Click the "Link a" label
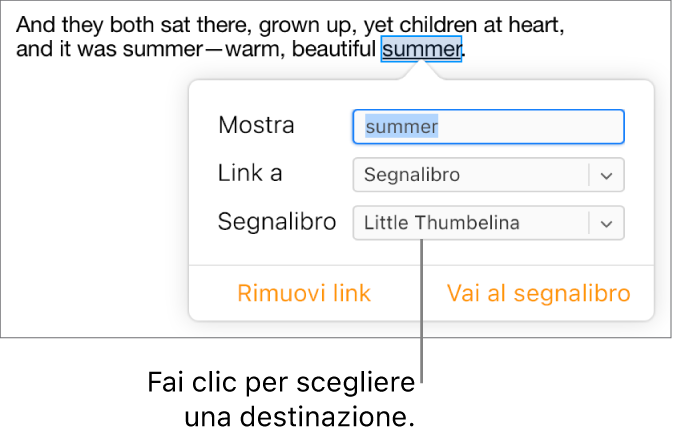 [x=250, y=174]
